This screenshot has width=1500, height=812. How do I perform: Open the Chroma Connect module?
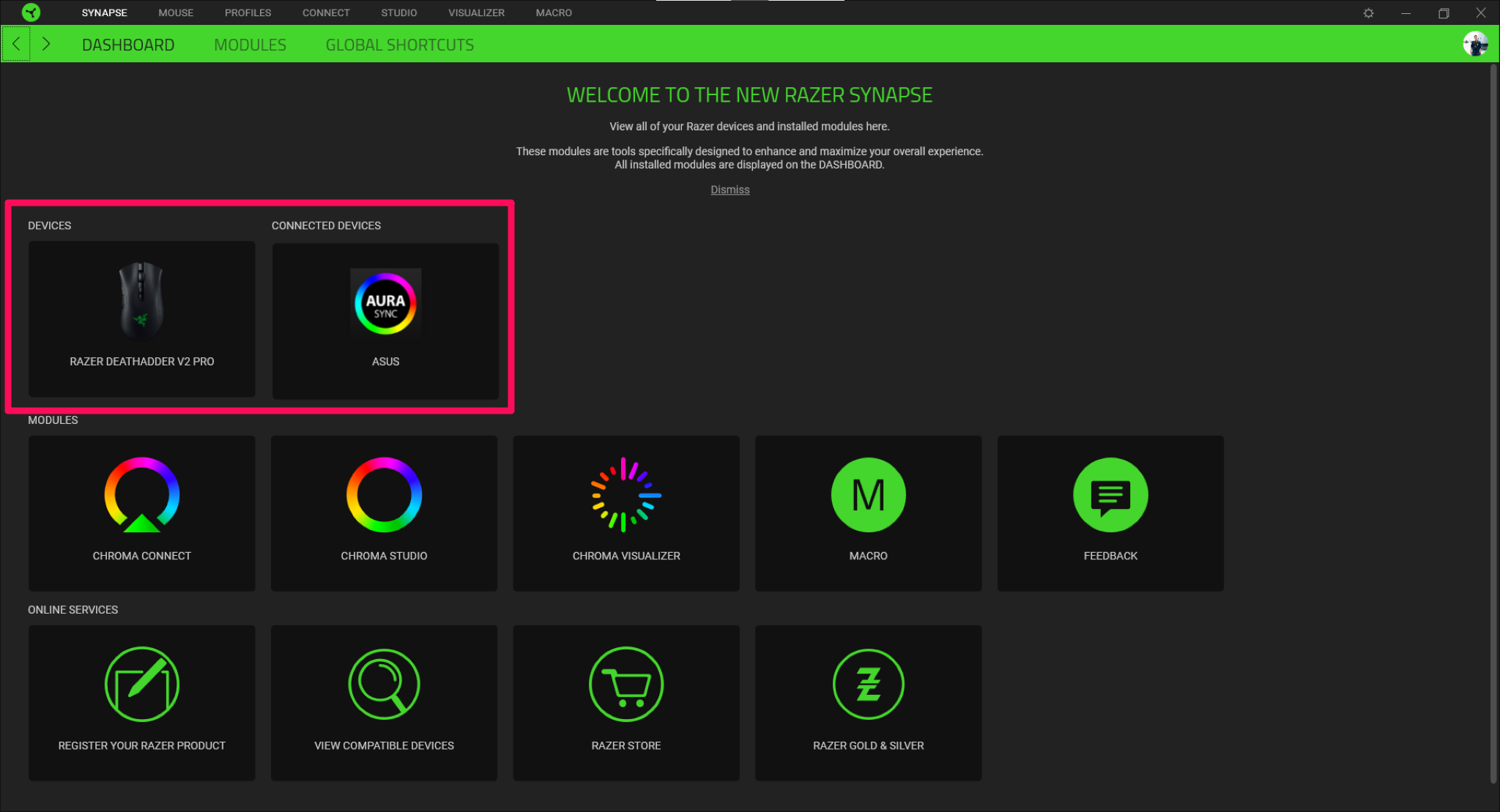pos(141,513)
